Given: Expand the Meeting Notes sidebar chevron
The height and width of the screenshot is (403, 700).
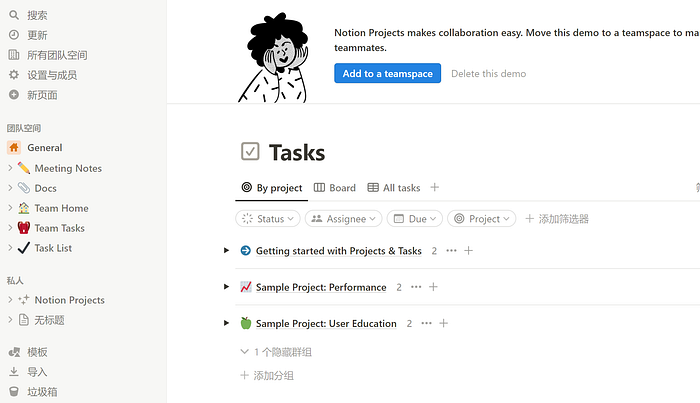Looking at the screenshot, I should click(10, 168).
